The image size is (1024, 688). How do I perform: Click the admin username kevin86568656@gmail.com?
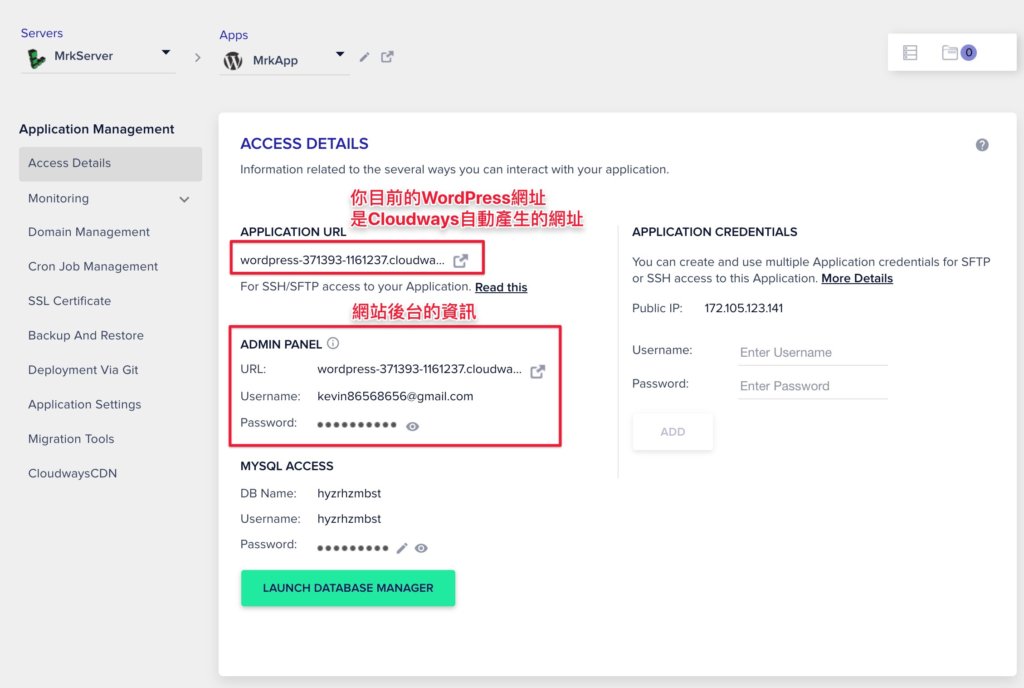pyautogui.click(x=395, y=396)
